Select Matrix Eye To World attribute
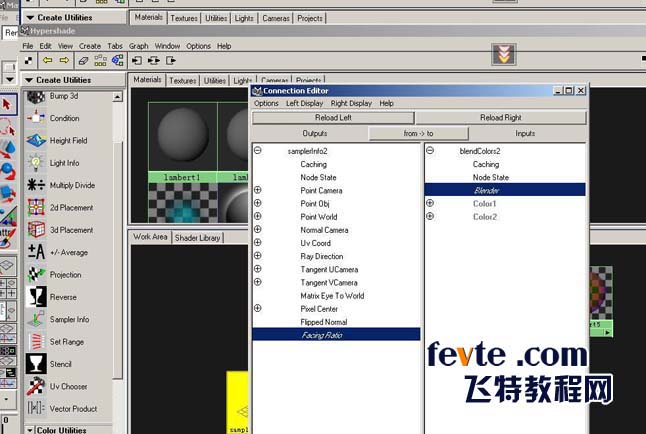Image resolution: width=646 pixels, height=434 pixels. click(x=332, y=296)
